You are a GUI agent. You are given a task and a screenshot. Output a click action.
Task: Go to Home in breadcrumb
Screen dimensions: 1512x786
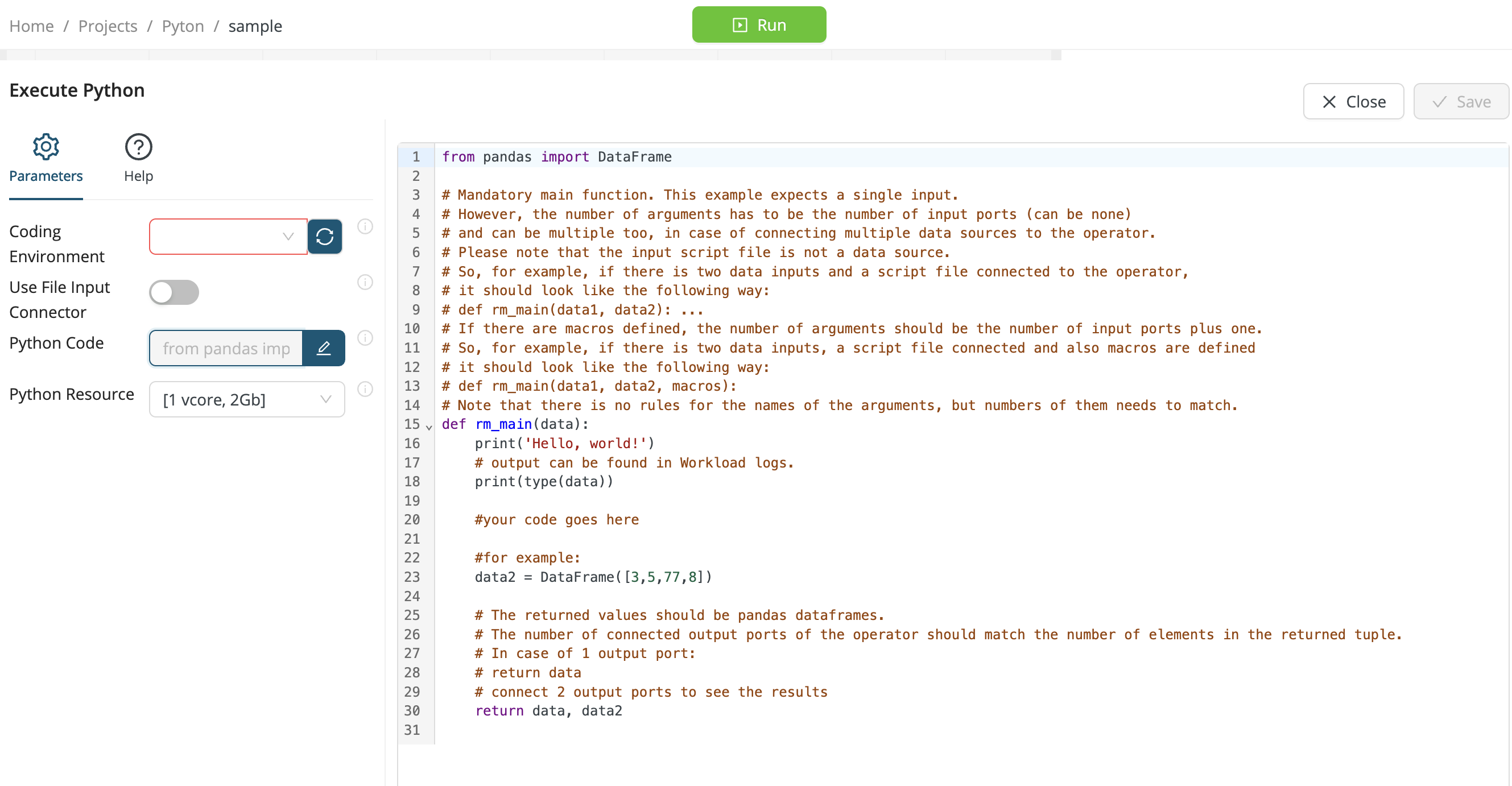(x=32, y=26)
